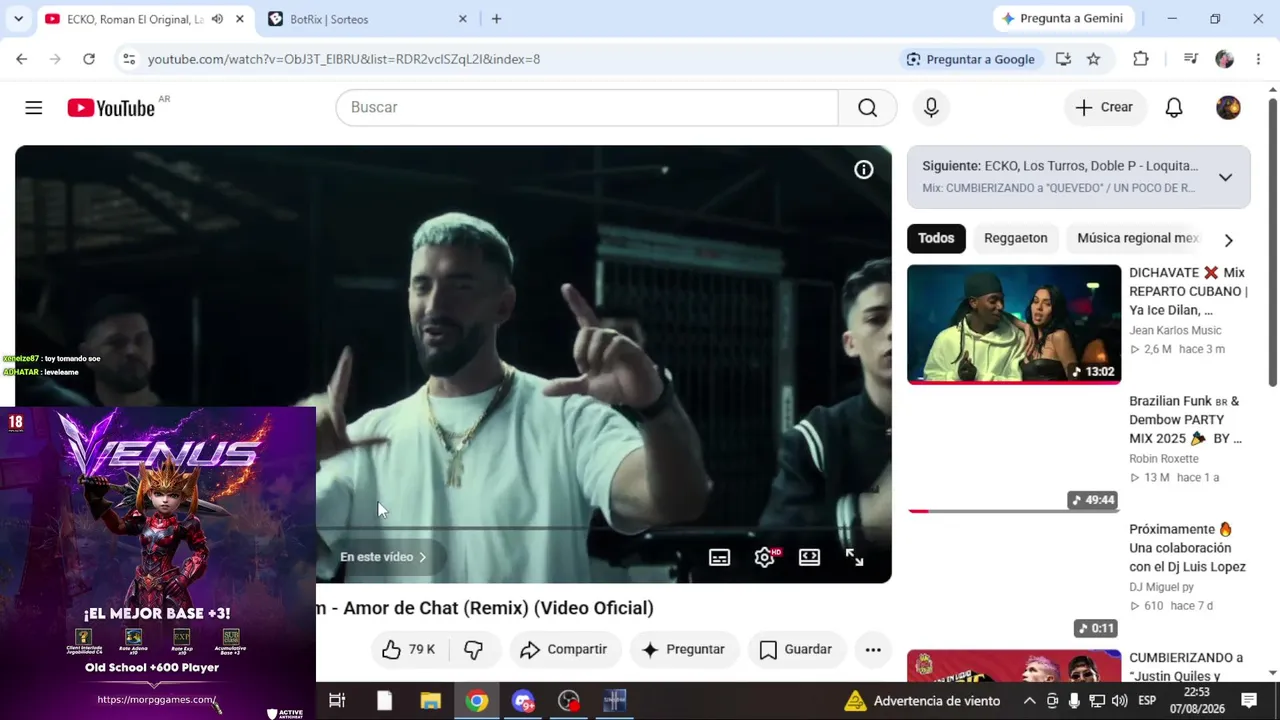Click 'Pregunta a Gemini' button
Image resolution: width=1280 pixels, height=720 pixels.
coord(1063,19)
